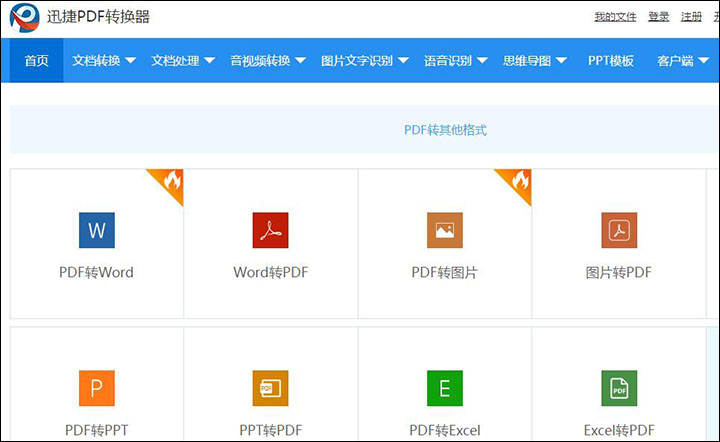720x442 pixels.
Task: Open the 文档转换 menu label
Action: tap(96, 61)
